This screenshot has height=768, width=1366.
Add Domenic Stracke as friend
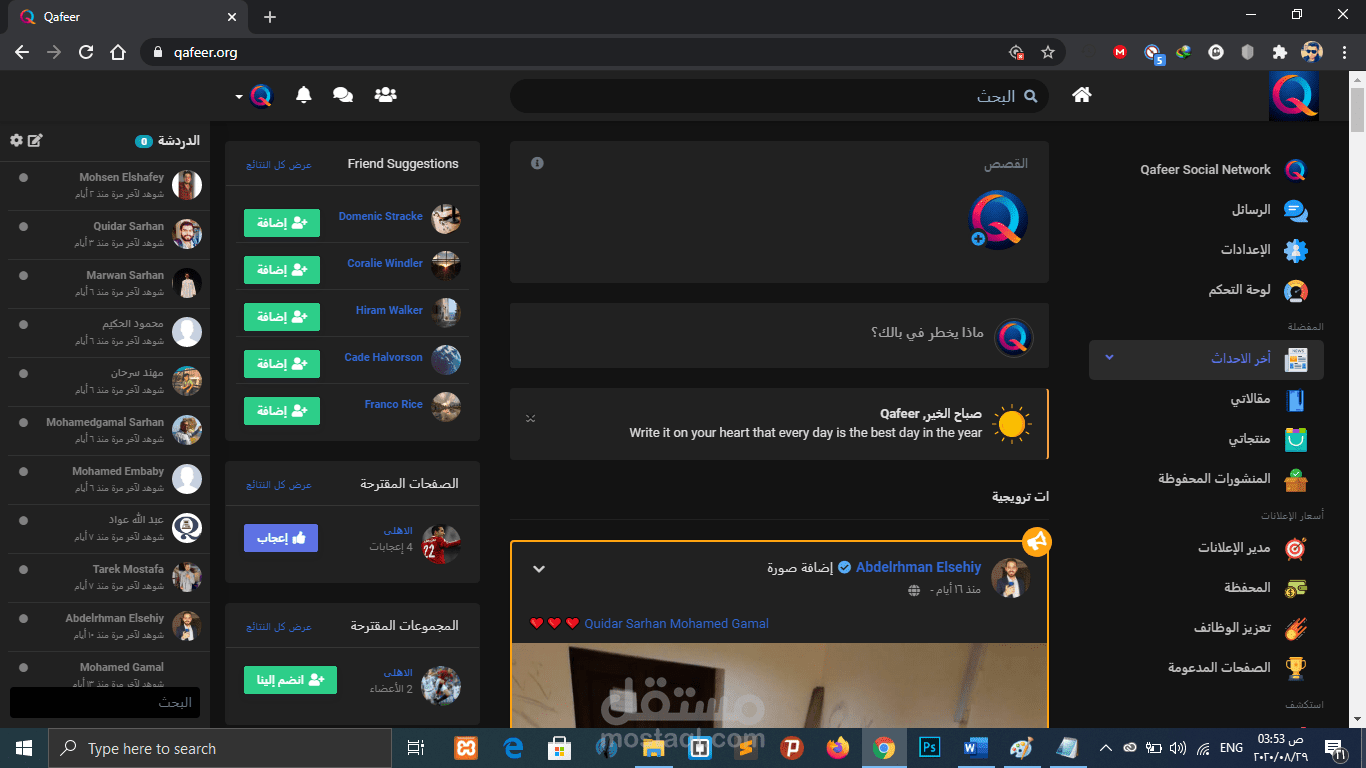click(x=282, y=223)
